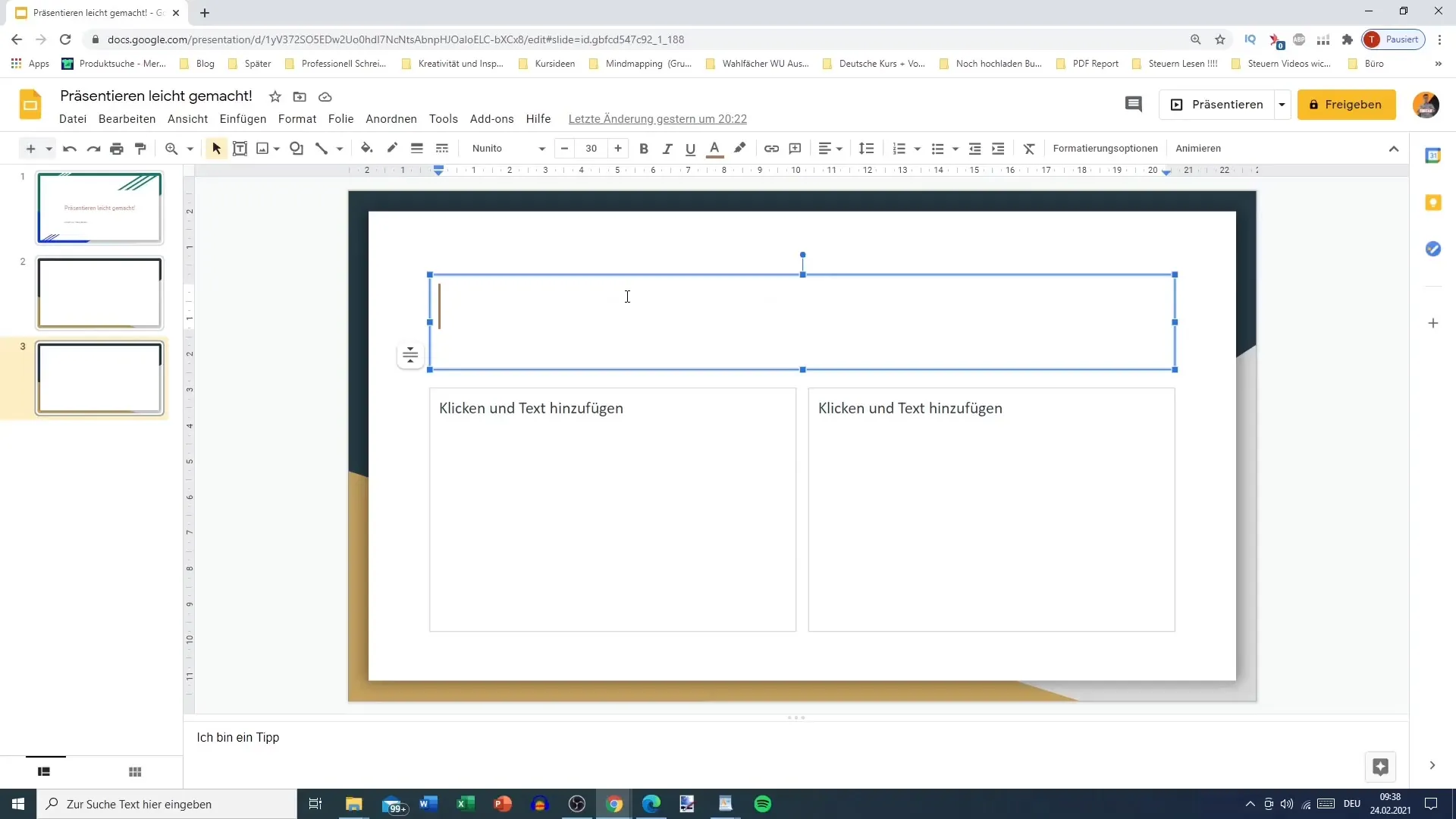Open border dash style options
This screenshot has width=1456, height=819.
point(442,149)
